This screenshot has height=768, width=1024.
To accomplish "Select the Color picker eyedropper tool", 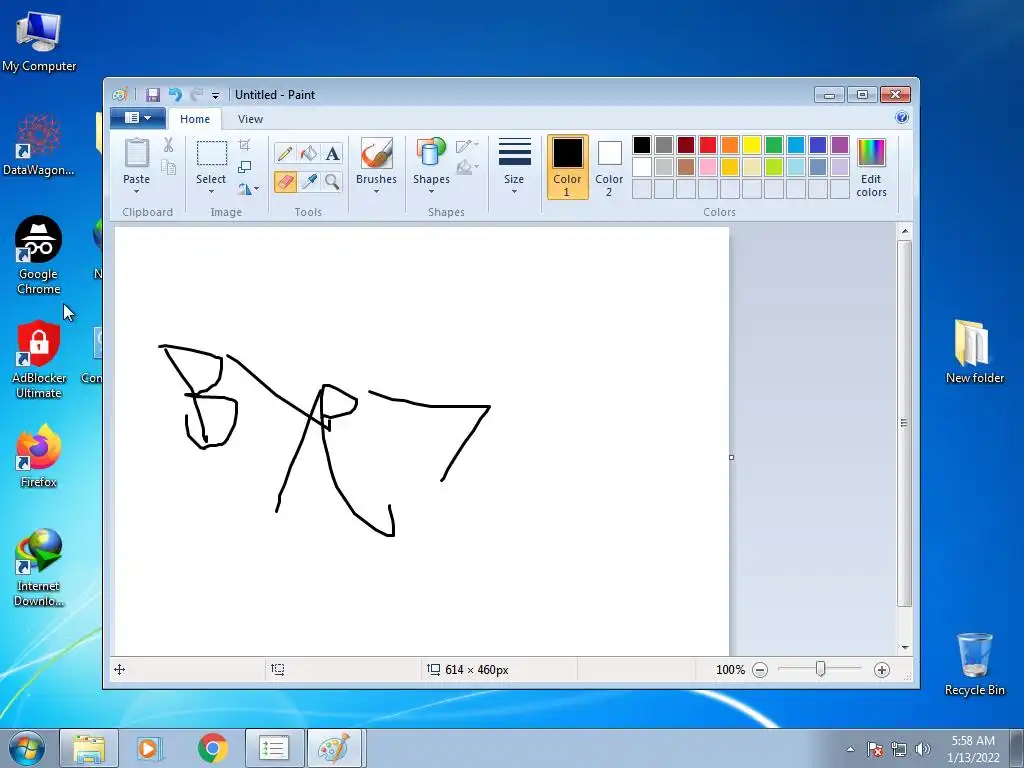I will (x=309, y=181).
